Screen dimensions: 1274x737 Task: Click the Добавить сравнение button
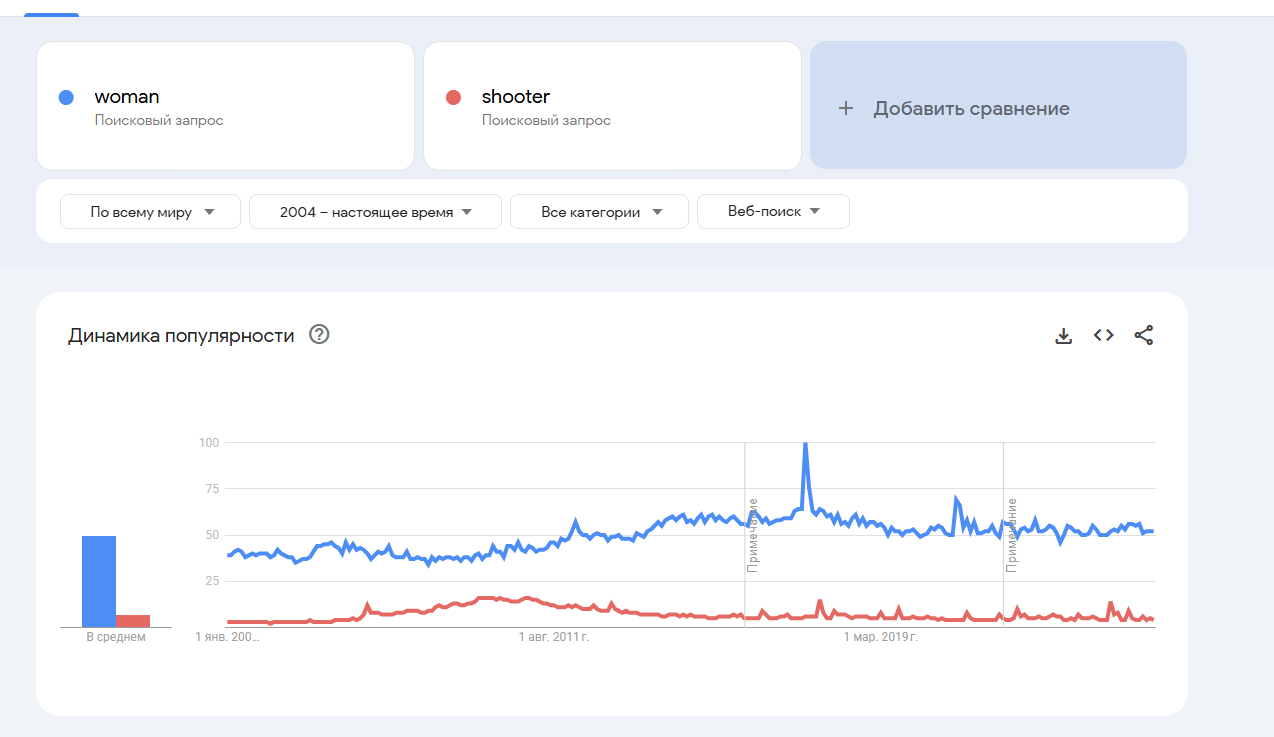point(998,106)
